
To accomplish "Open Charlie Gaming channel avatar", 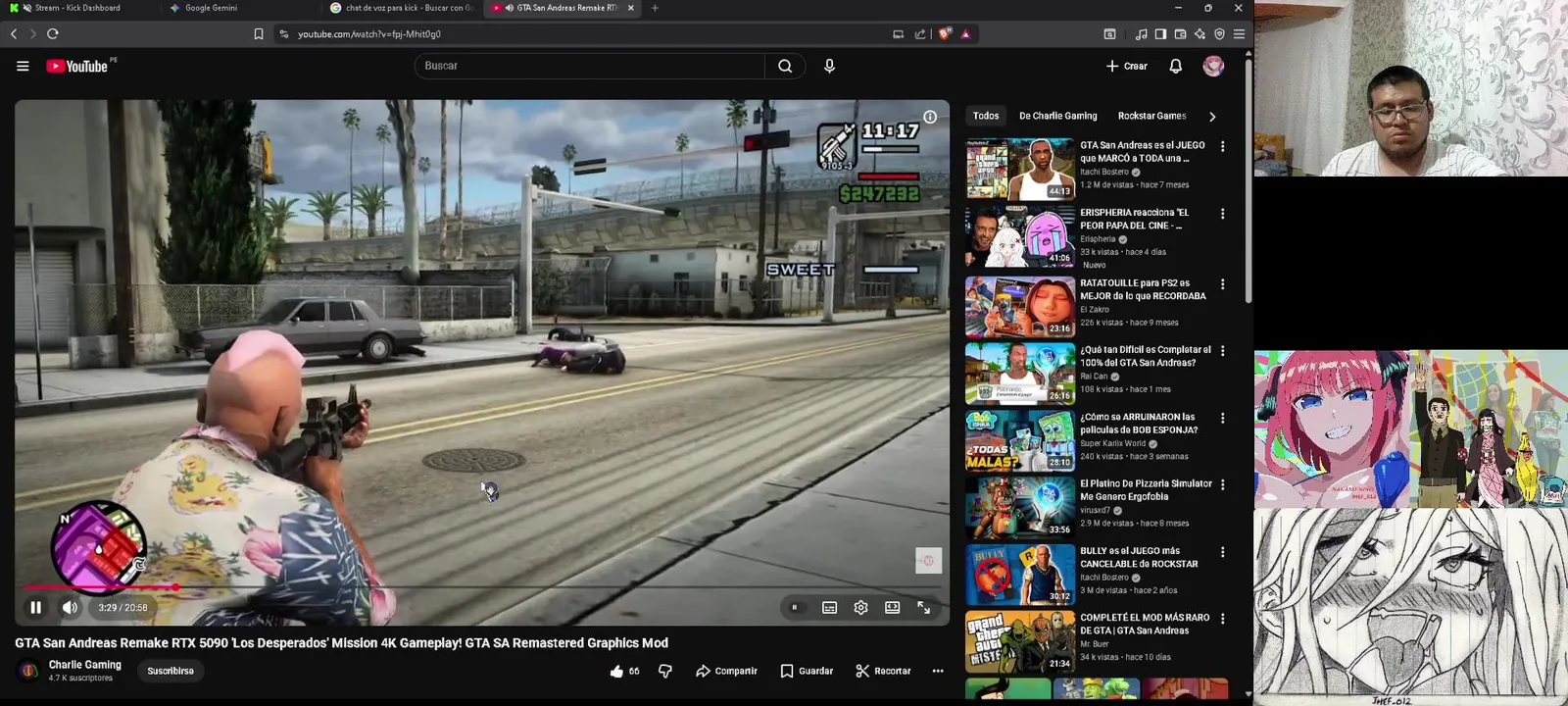I will tap(28, 671).
